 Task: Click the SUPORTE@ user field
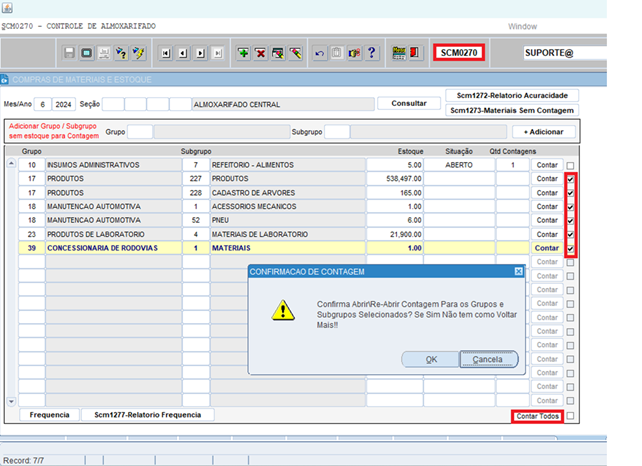coord(565,53)
